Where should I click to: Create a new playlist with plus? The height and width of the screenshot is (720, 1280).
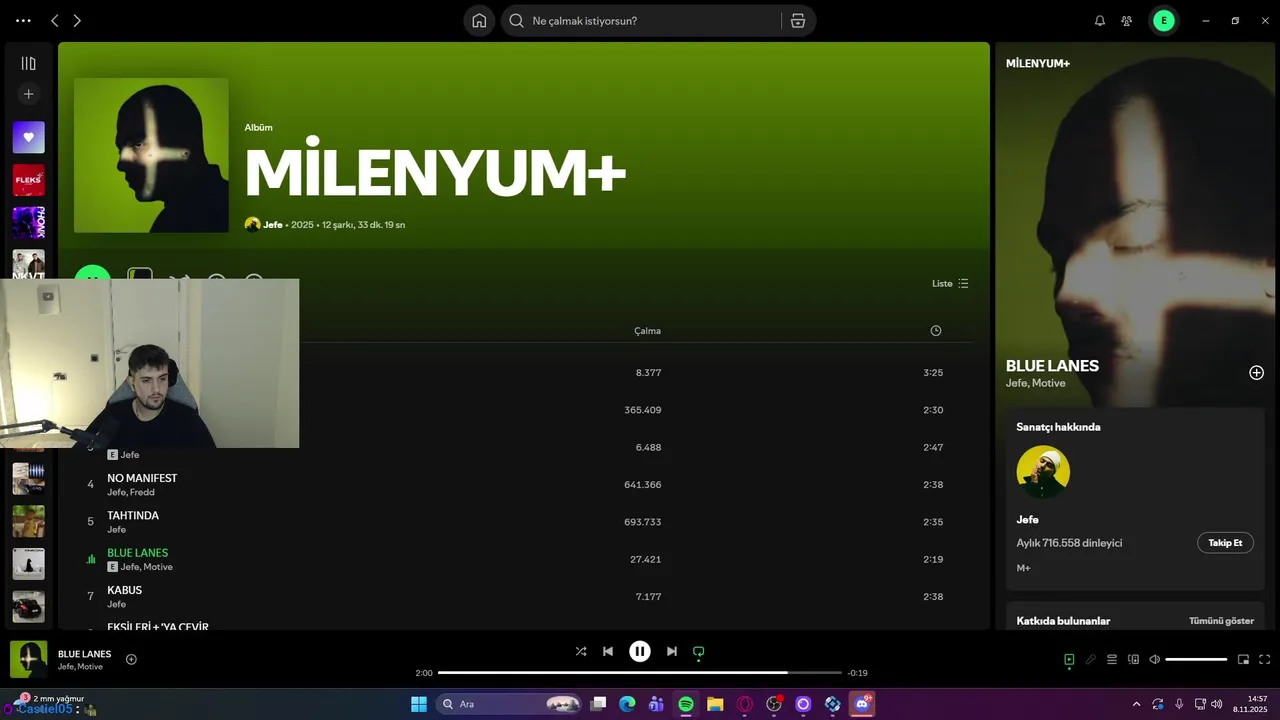[x=29, y=94]
